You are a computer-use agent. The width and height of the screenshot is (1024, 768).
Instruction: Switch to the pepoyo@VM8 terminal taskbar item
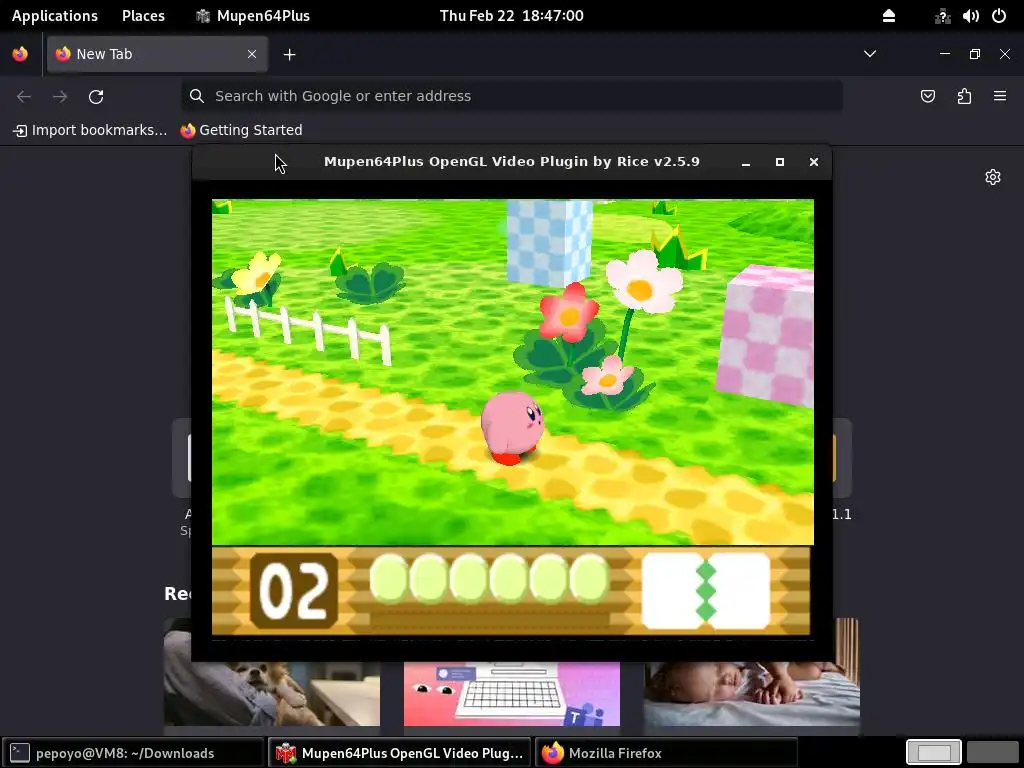pyautogui.click(x=133, y=753)
